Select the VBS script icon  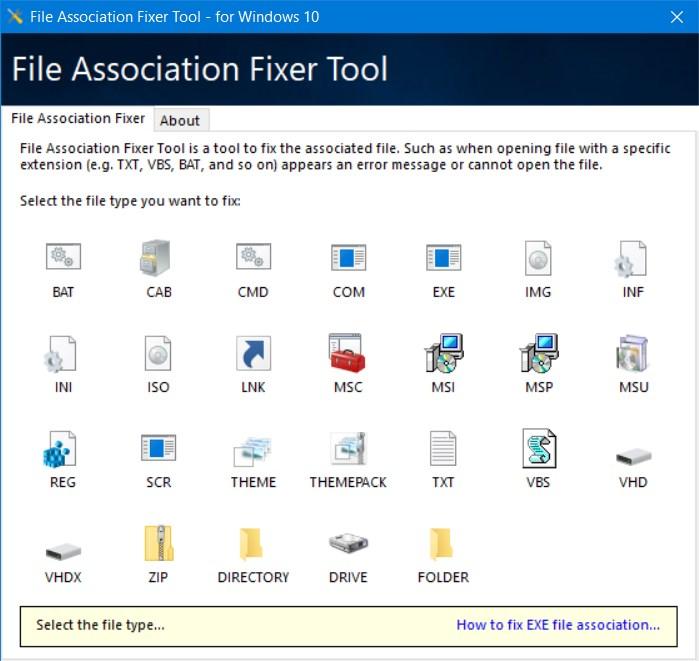[539, 448]
